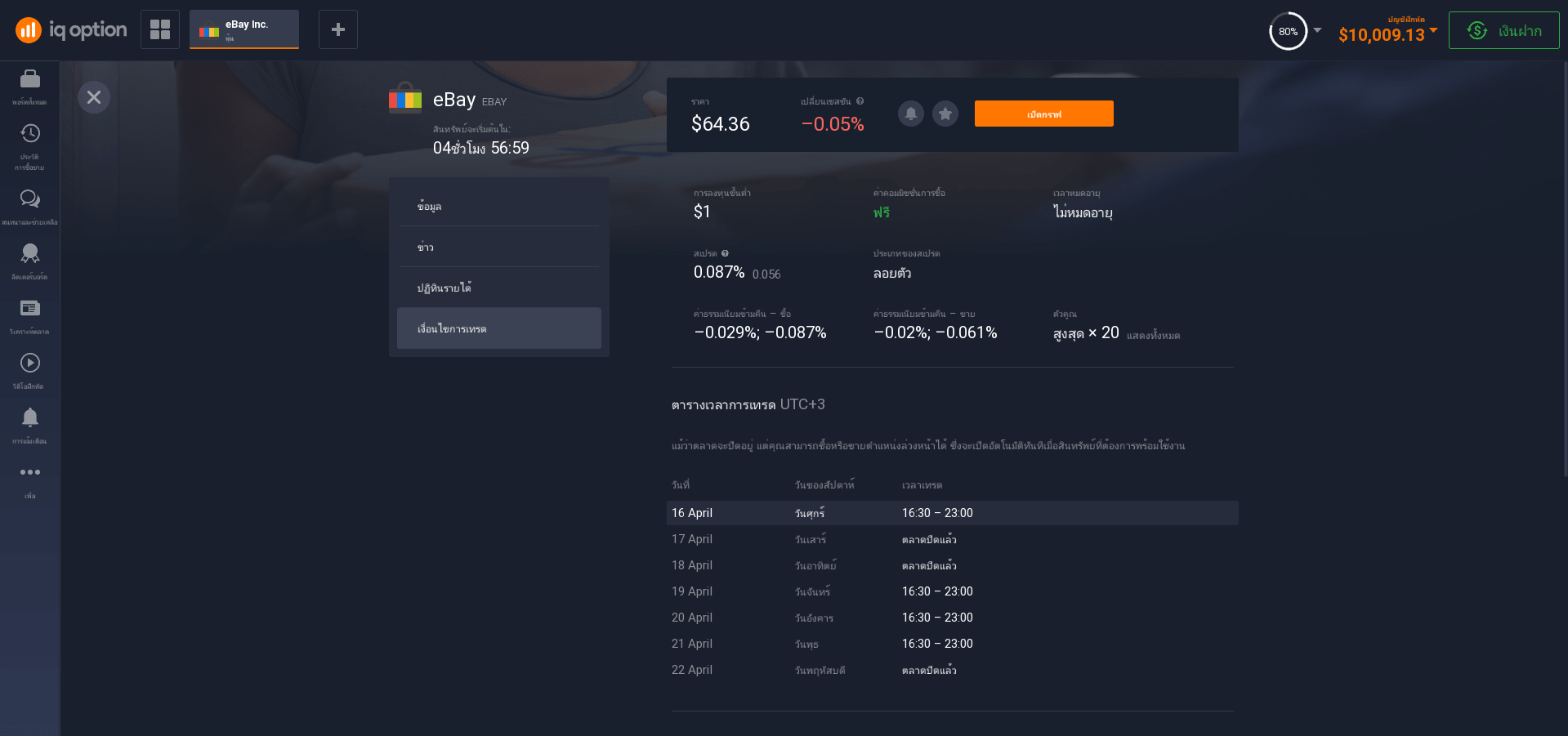The image size is (1568, 736).
Task: Open trading history clock icon
Action: pyautogui.click(x=30, y=134)
